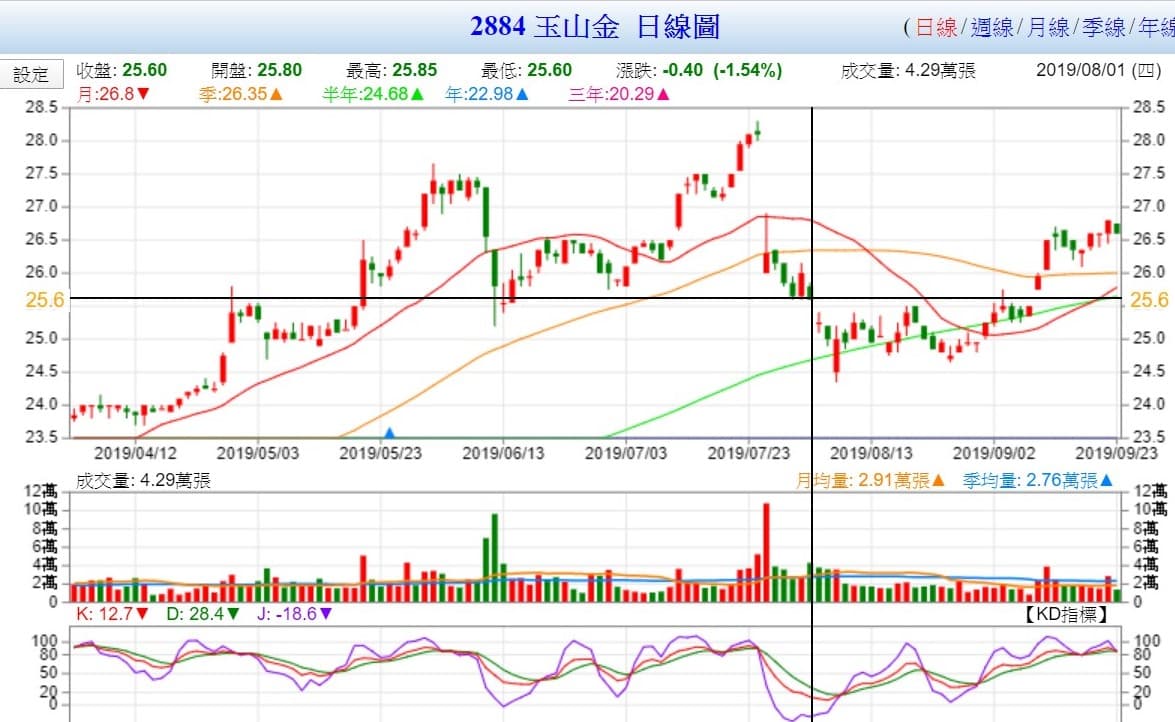Click the 2019/09/02 date axis label
Screen dimensions: 1175x722
994,453
